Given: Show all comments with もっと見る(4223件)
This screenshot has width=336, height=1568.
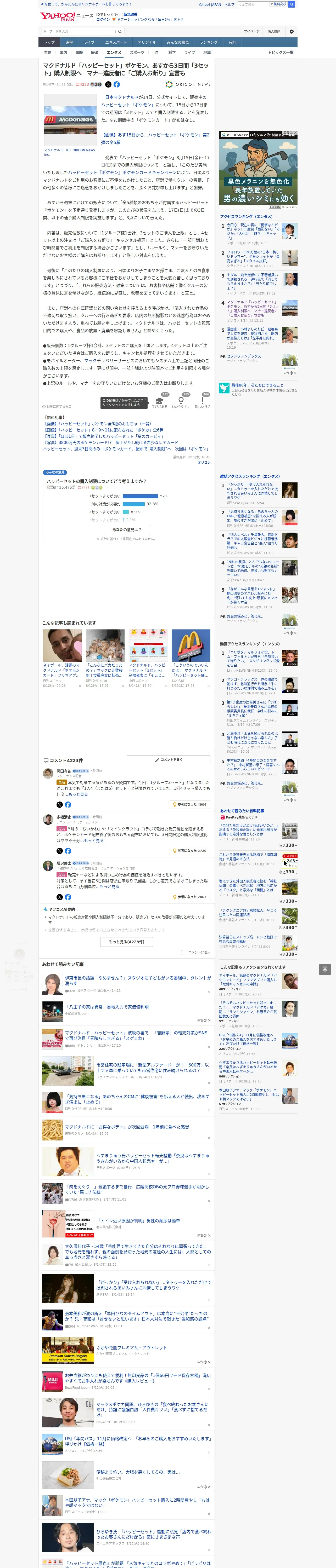Looking at the screenshot, I should click(x=127, y=941).
